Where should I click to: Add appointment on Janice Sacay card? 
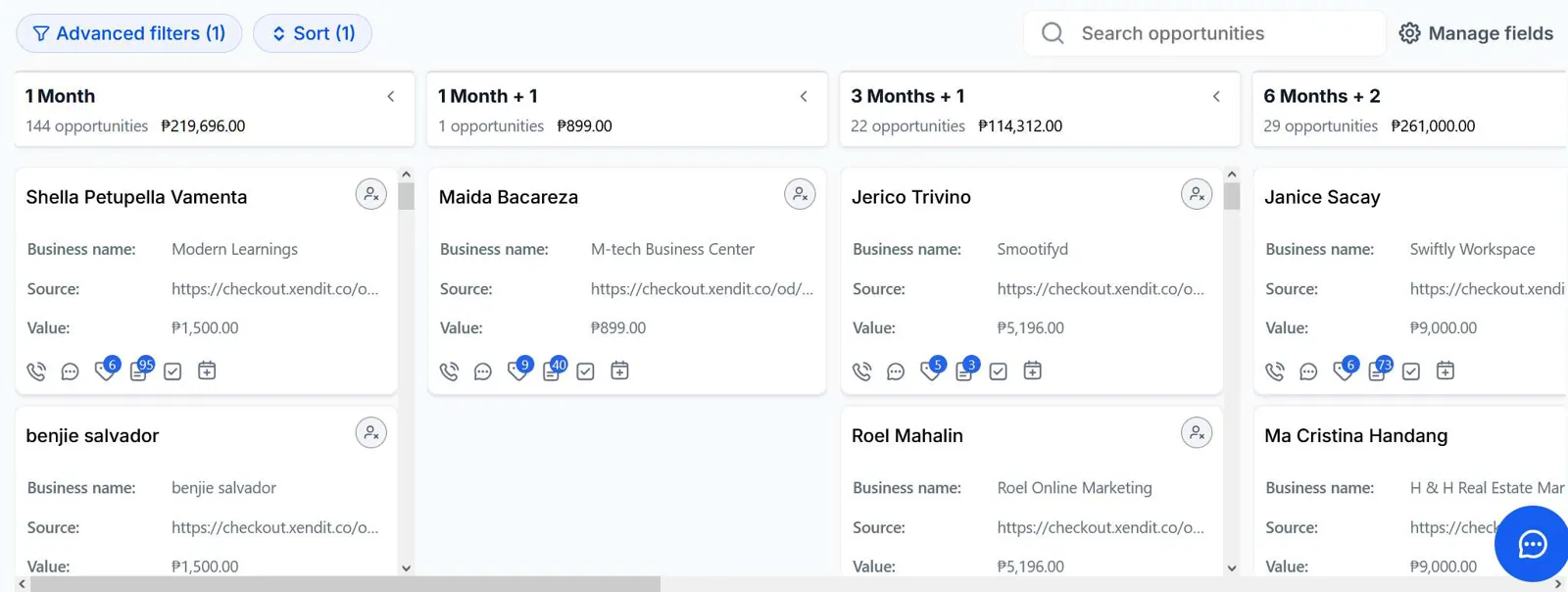tap(1445, 370)
